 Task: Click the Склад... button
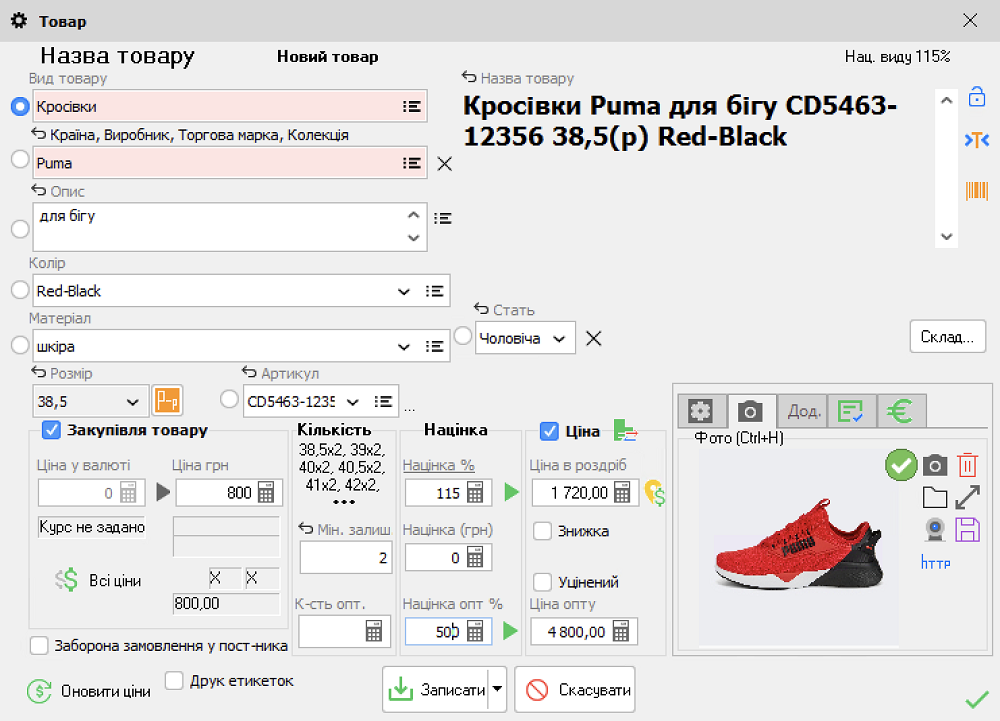click(947, 337)
